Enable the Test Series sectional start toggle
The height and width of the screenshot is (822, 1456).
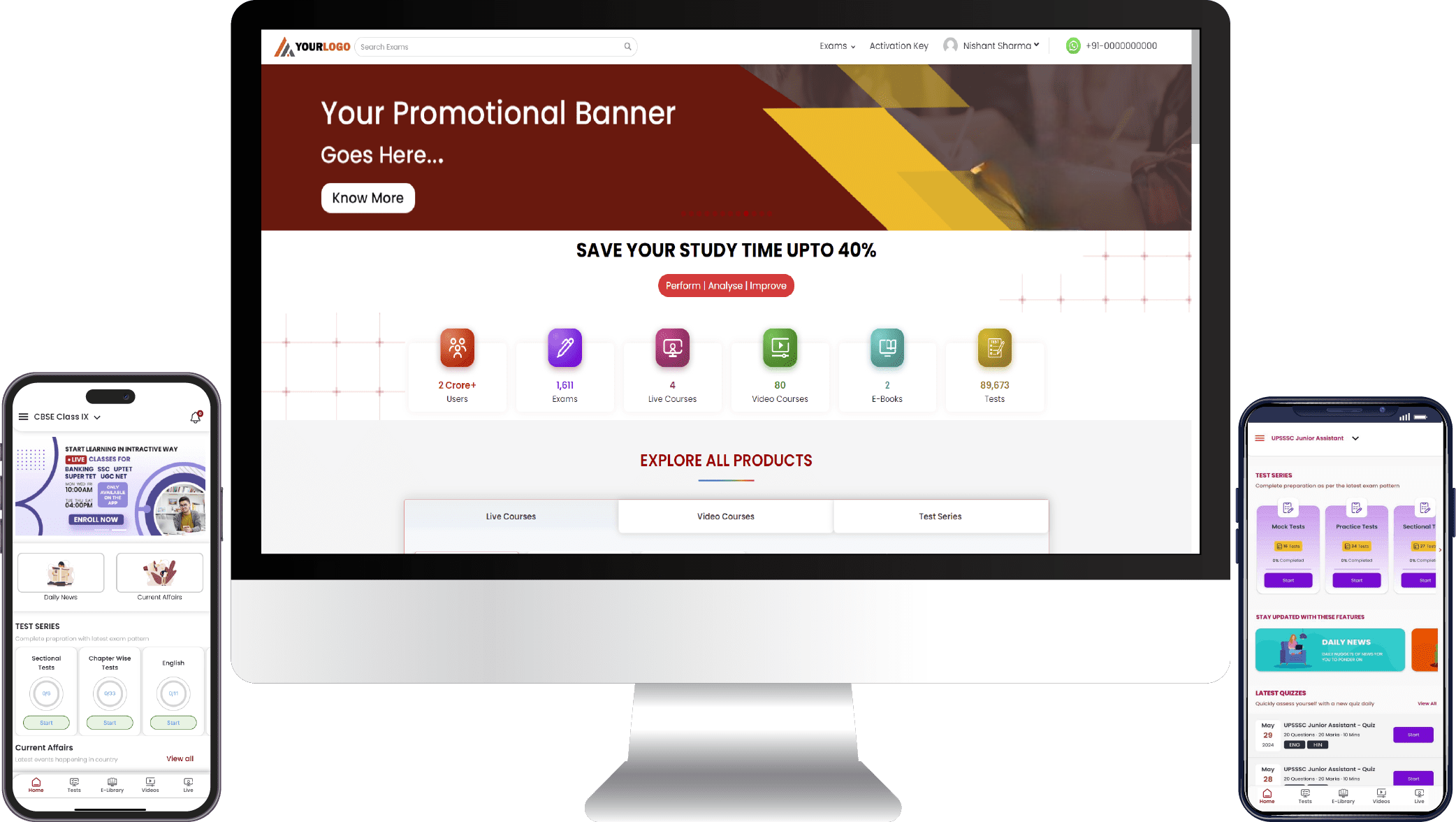(46, 722)
